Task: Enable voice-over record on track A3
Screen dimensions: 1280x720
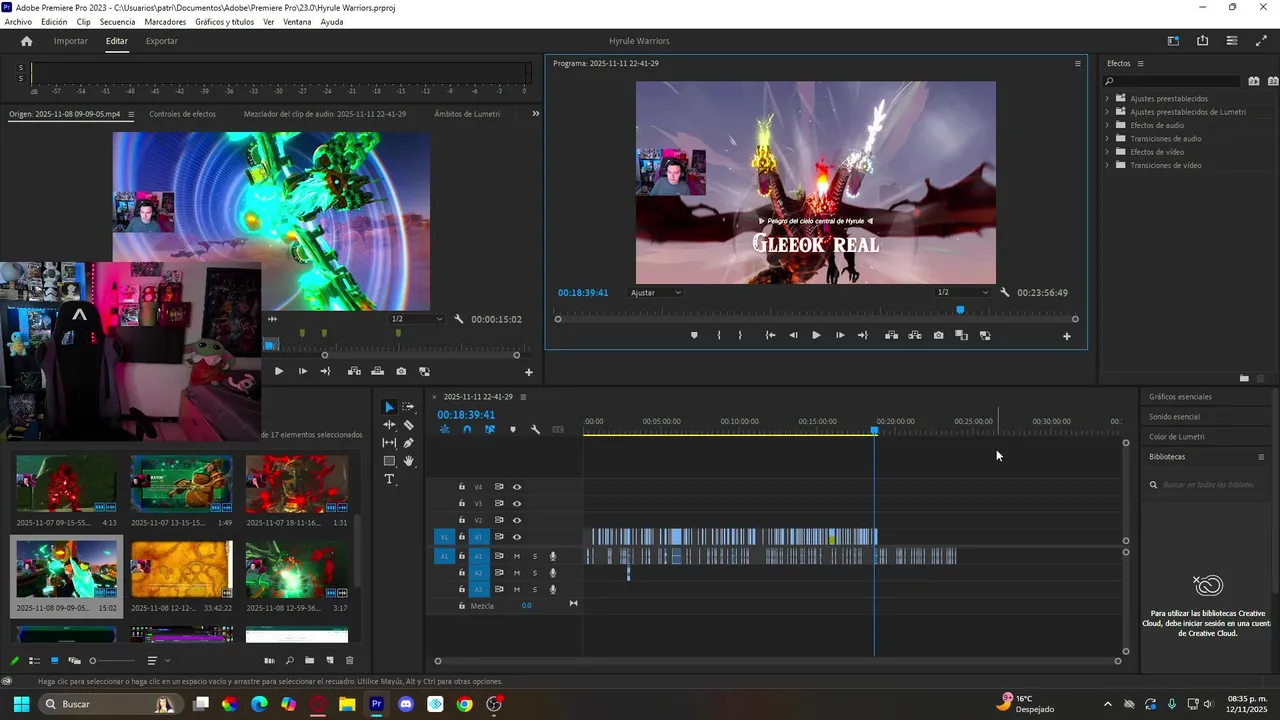Action: pyautogui.click(x=552, y=590)
